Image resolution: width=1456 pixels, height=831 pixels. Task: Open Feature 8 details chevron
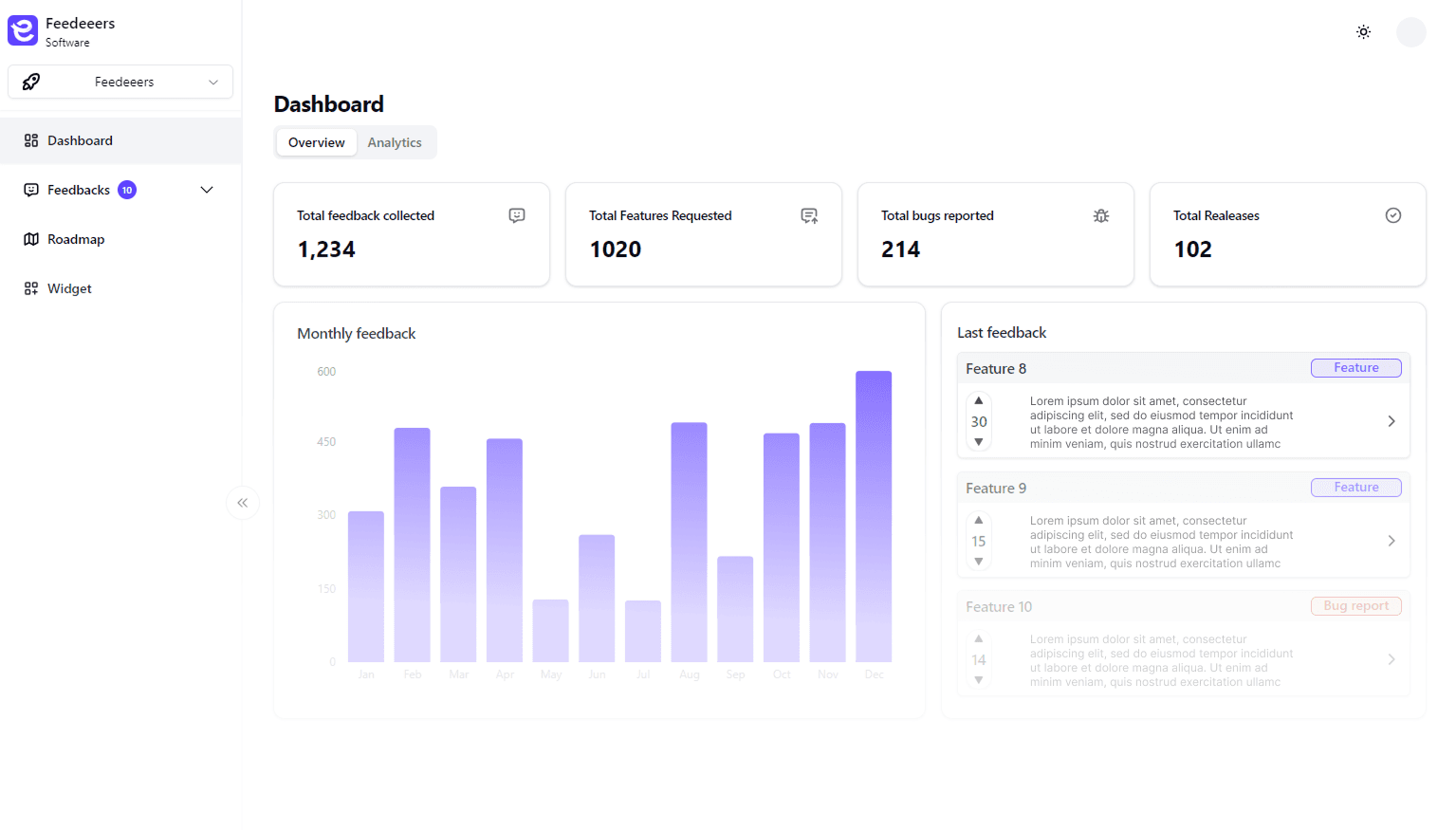pos(1391,421)
